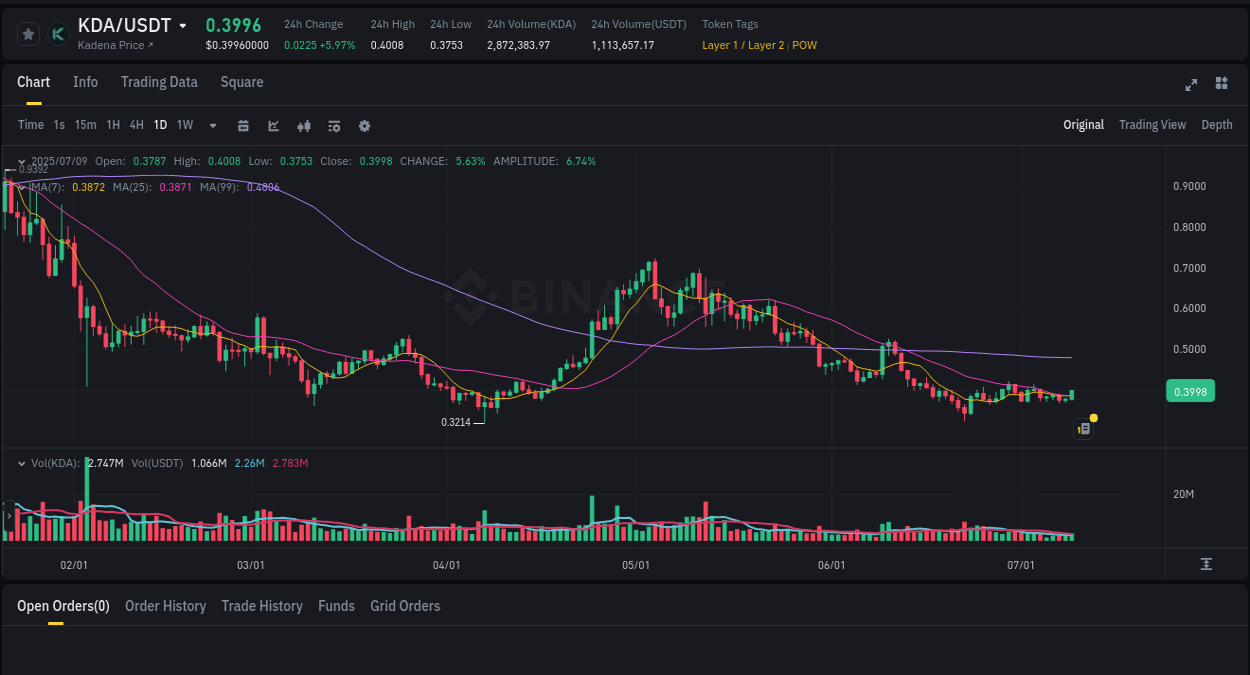
Task: Open the Order History tab
Action: click(x=165, y=606)
